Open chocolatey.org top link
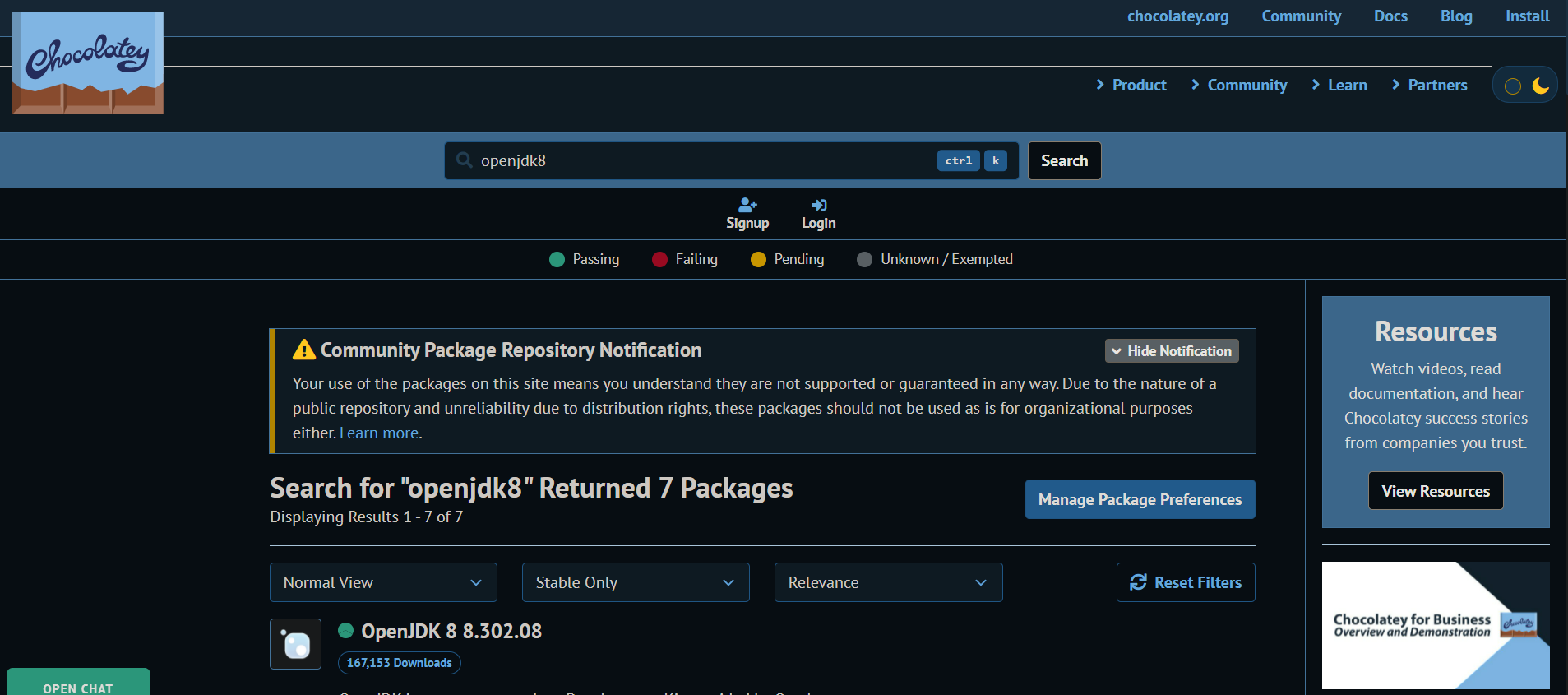This screenshot has height=695, width=1568. pyautogui.click(x=1177, y=16)
